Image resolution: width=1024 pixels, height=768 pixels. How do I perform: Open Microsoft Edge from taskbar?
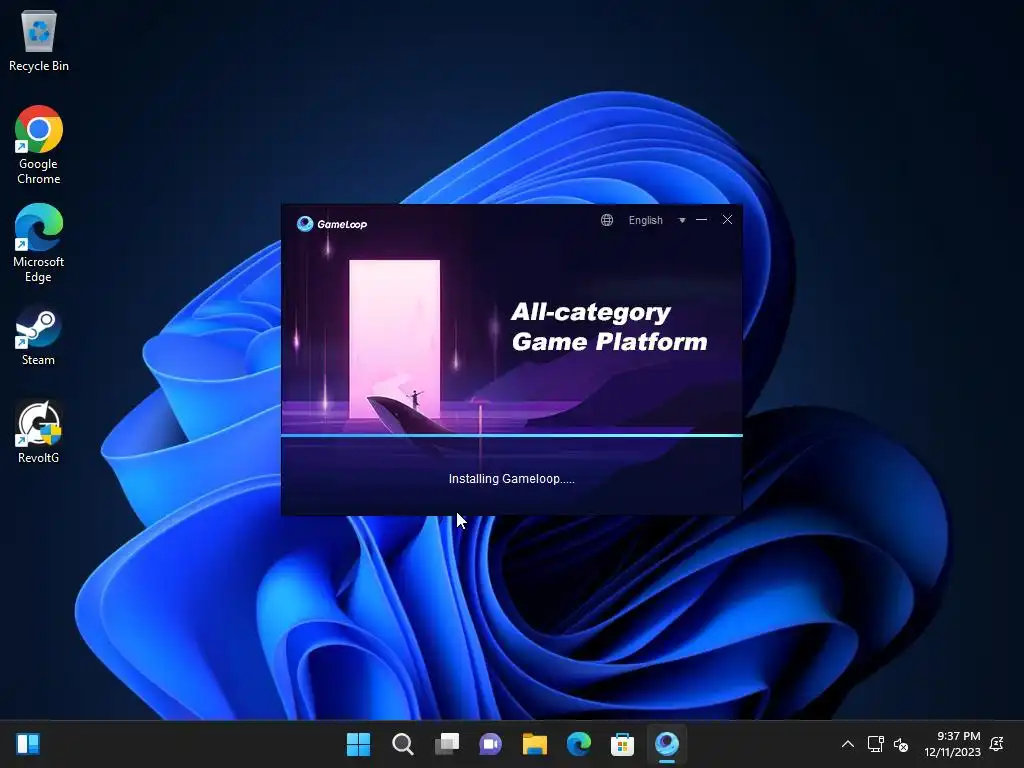click(579, 744)
